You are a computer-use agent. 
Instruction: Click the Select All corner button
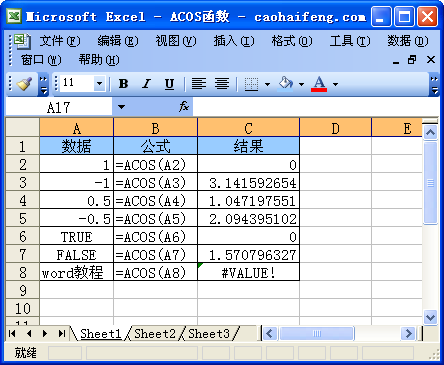point(23,127)
